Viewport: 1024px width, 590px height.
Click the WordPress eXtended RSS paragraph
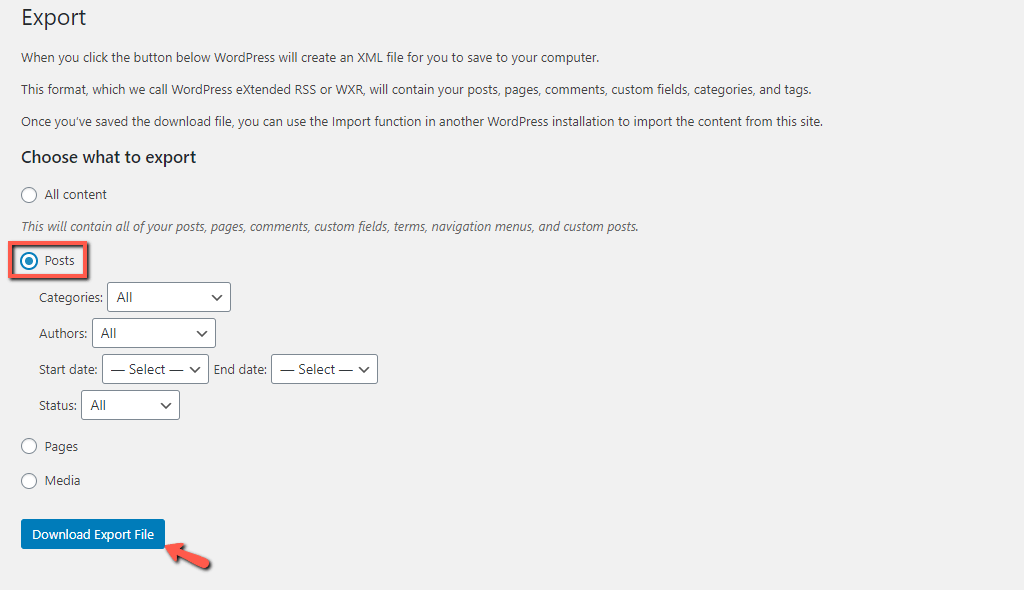(x=416, y=90)
